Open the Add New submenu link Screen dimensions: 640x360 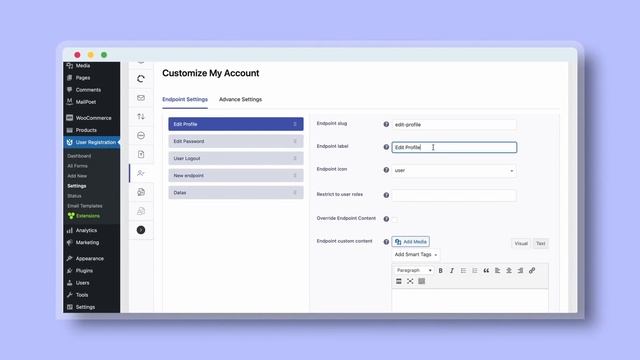coord(77,176)
